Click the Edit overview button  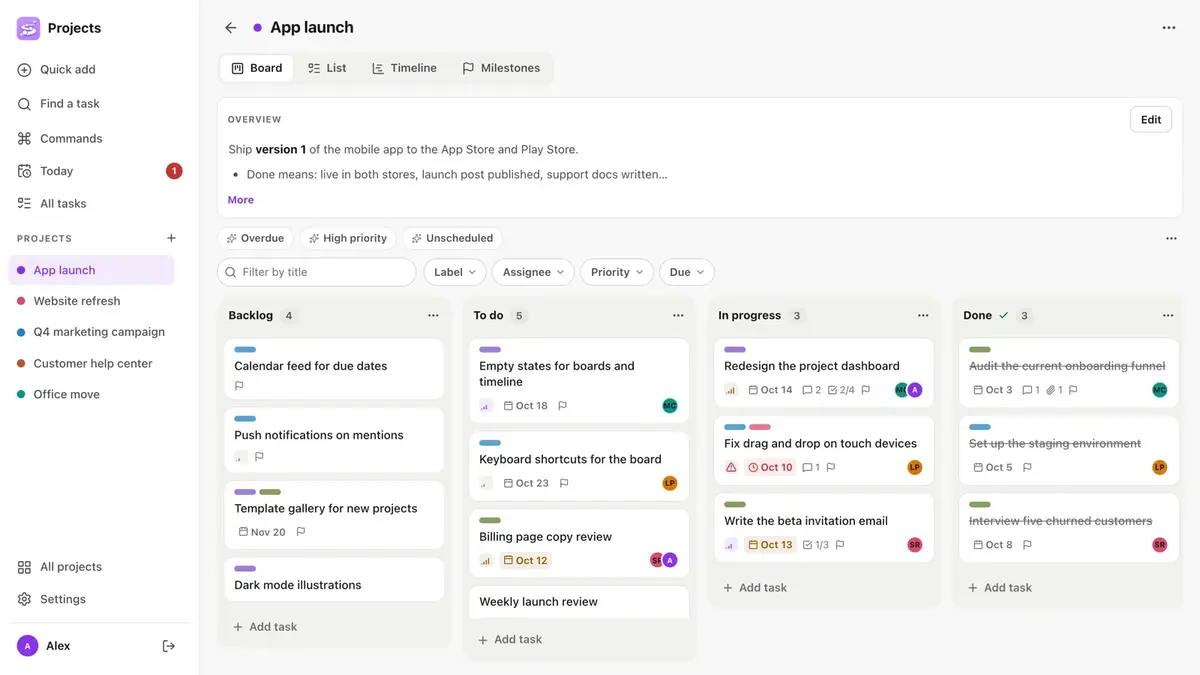click(x=1151, y=120)
